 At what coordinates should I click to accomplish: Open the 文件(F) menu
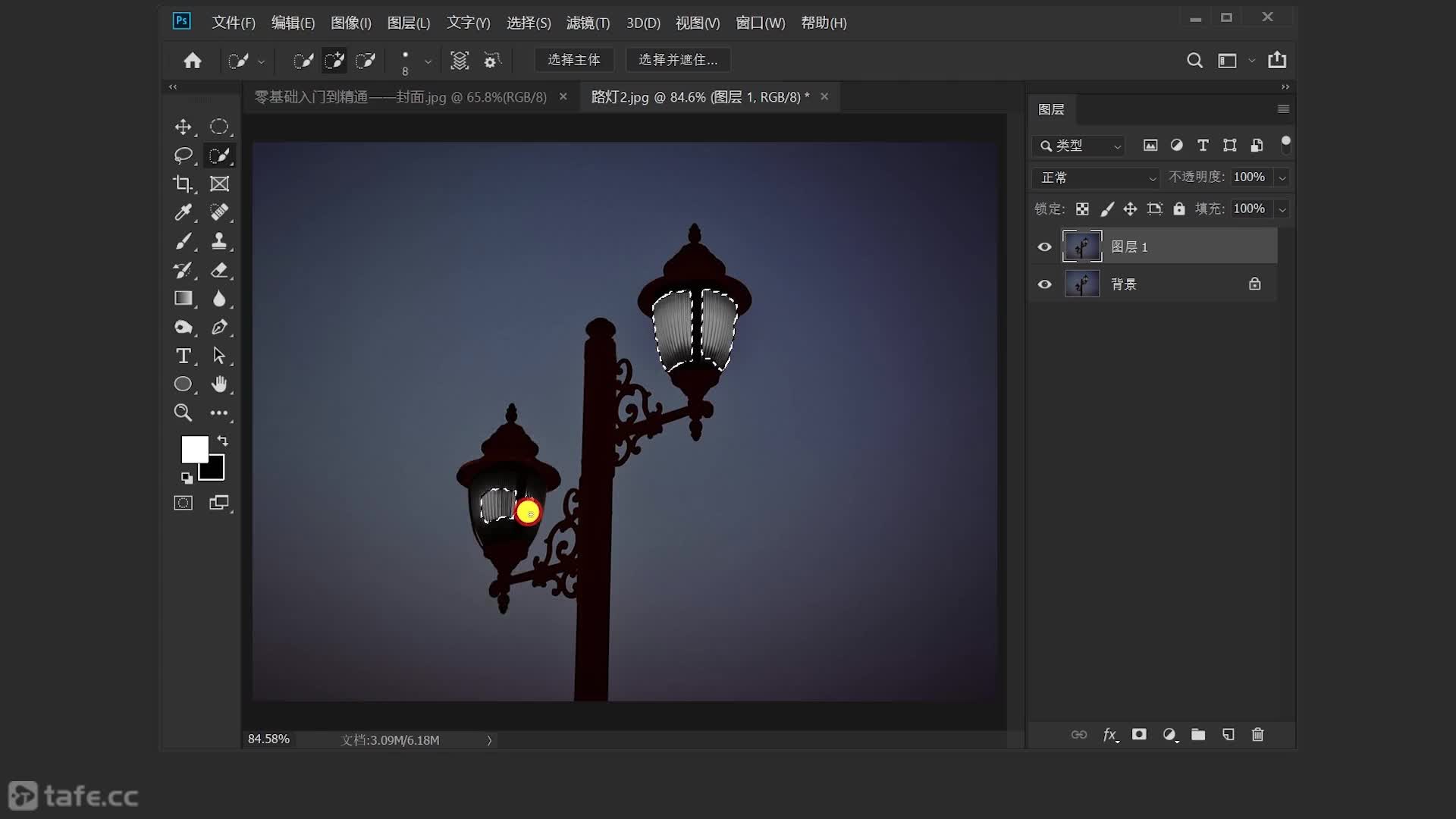point(234,23)
